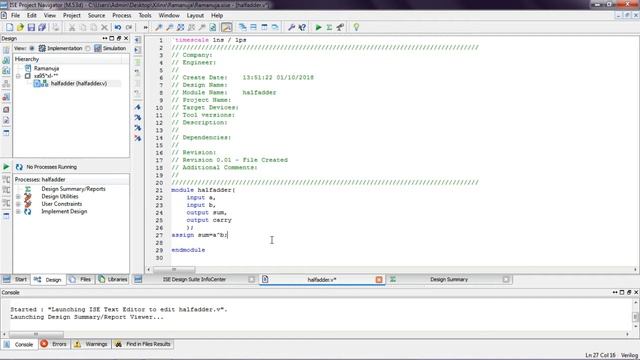Click the topmost blue arrow icon on the editor strip

pyautogui.click(x=138, y=107)
